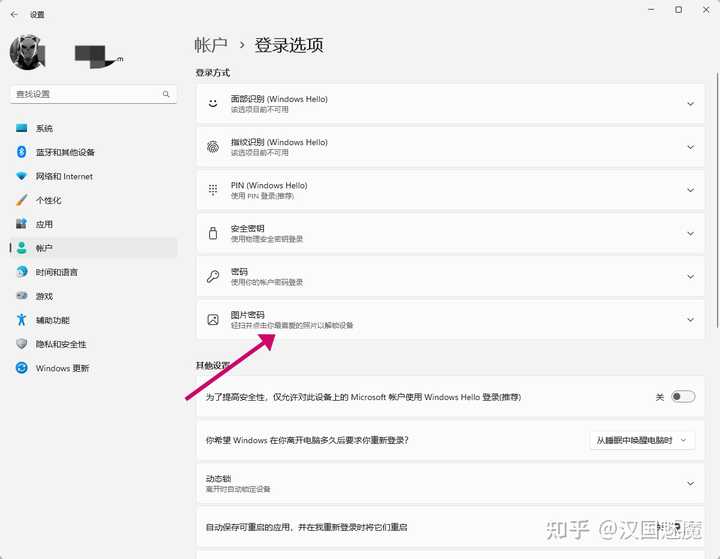
Task: Click the 图片密码 title text
Action: coord(248,315)
